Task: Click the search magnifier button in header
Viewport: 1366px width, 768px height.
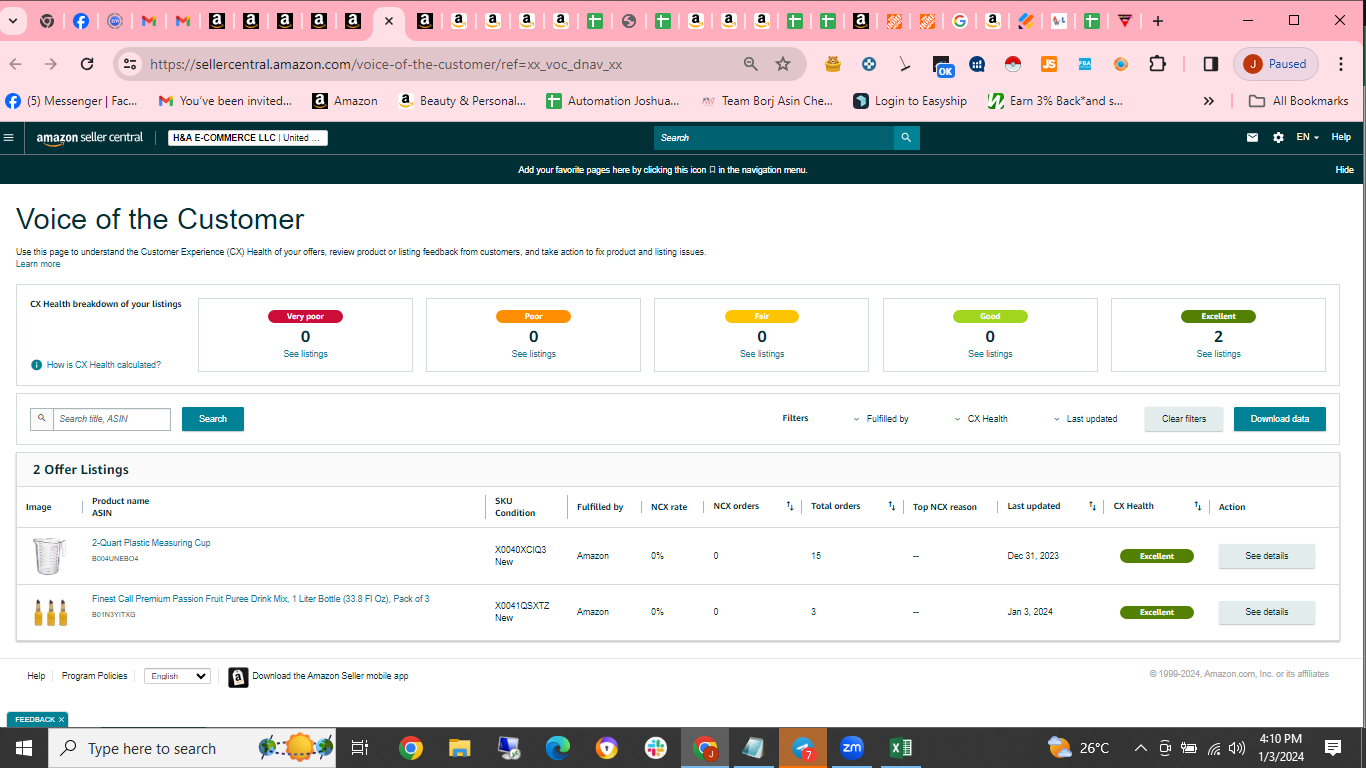Action: click(x=906, y=138)
